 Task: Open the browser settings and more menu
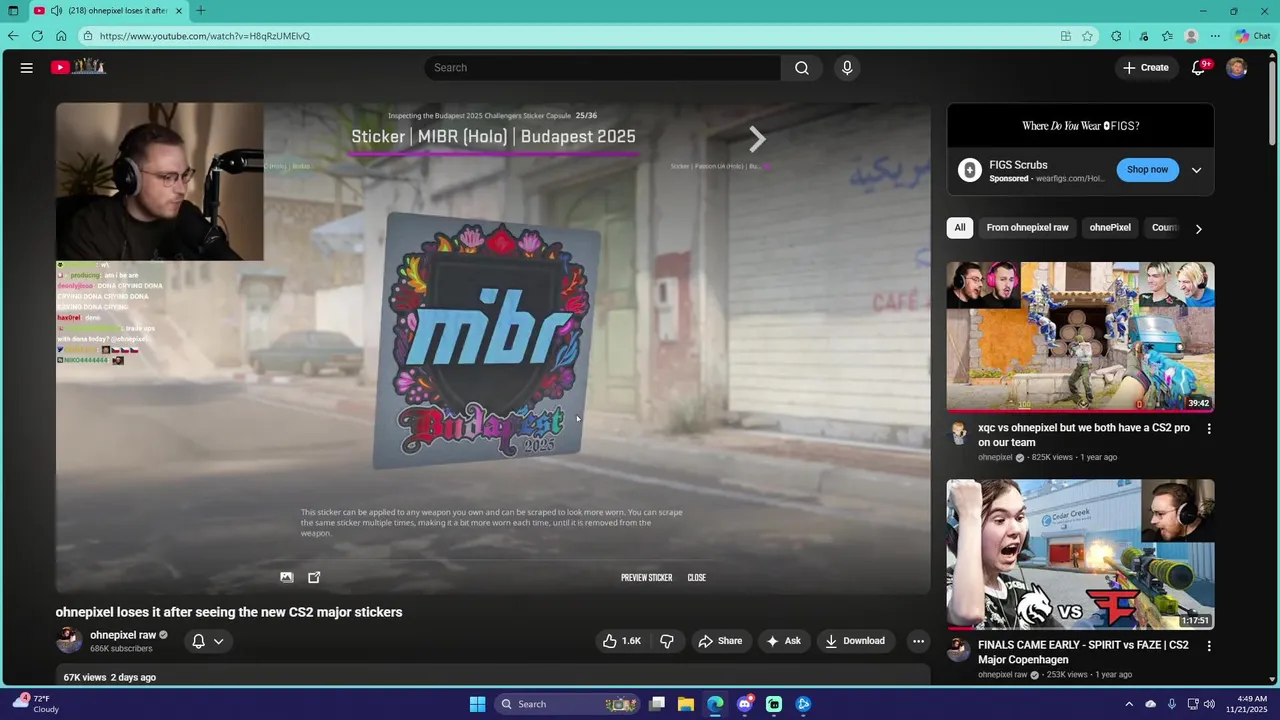point(1215,36)
